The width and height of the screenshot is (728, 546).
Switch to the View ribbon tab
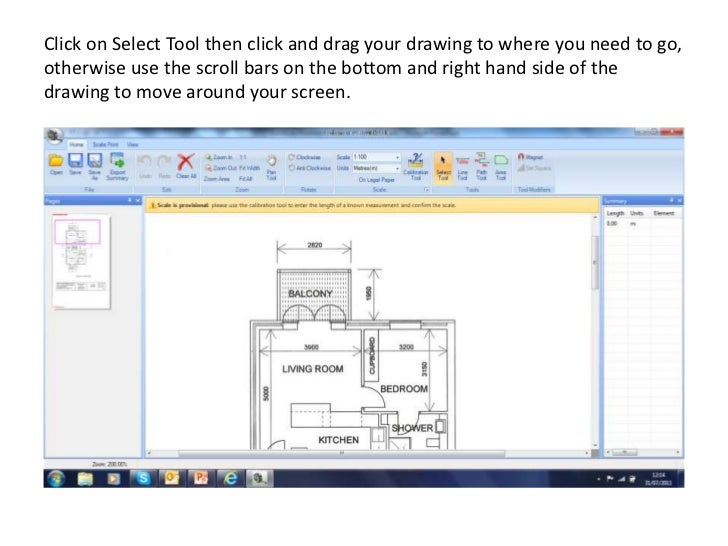click(x=133, y=144)
